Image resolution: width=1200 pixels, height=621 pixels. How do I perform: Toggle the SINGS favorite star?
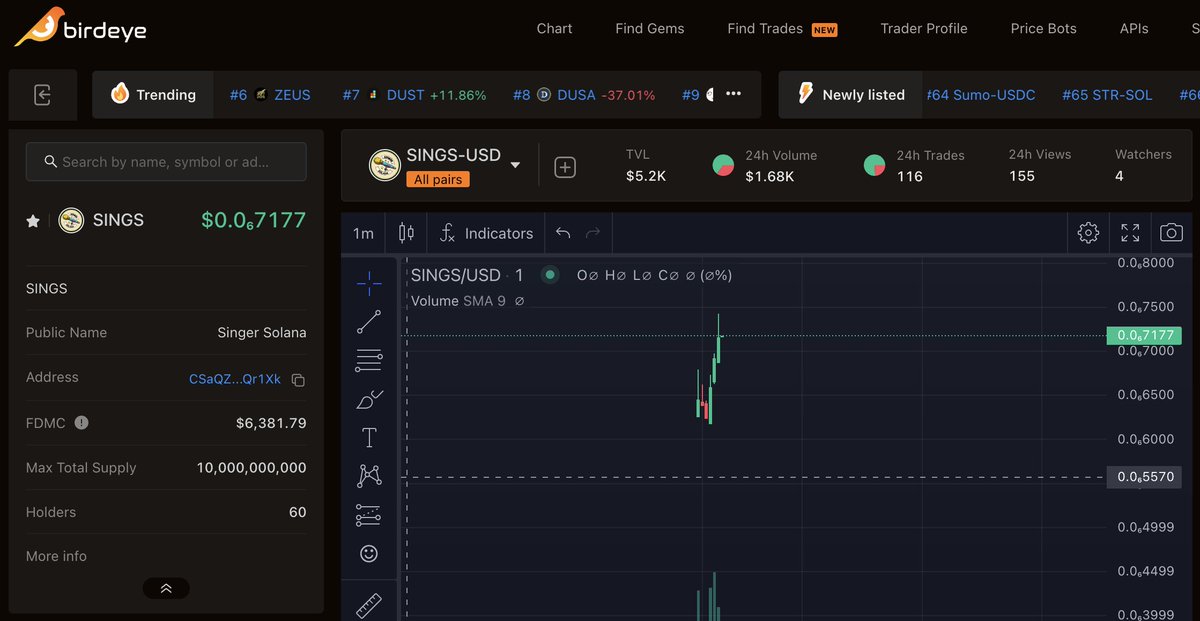(33, 221)
